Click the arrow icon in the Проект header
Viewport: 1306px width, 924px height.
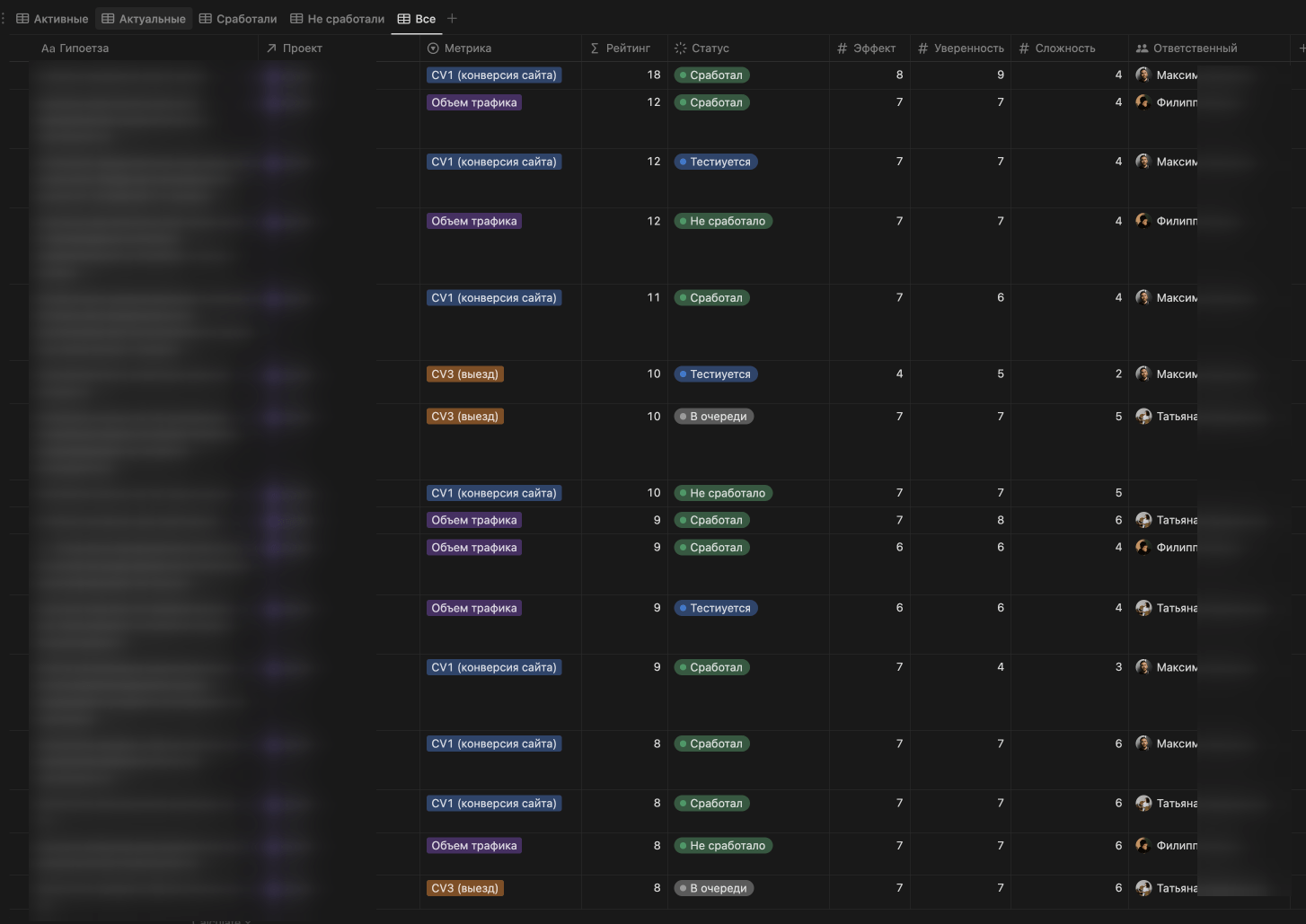point(271,48)
